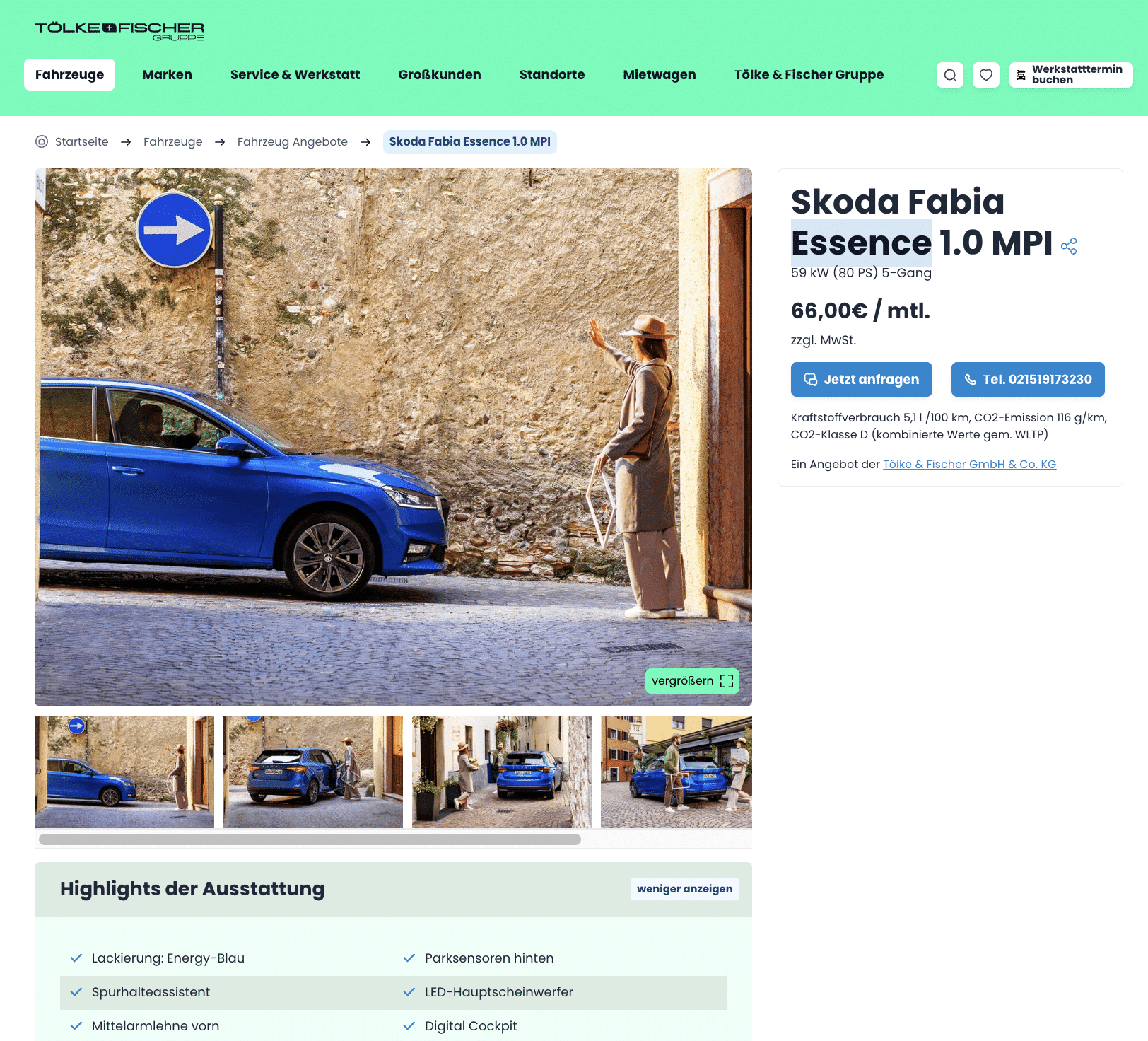
Task: Open the favorites heart icon
Action: pyautogui.click(x=986, y=75)
